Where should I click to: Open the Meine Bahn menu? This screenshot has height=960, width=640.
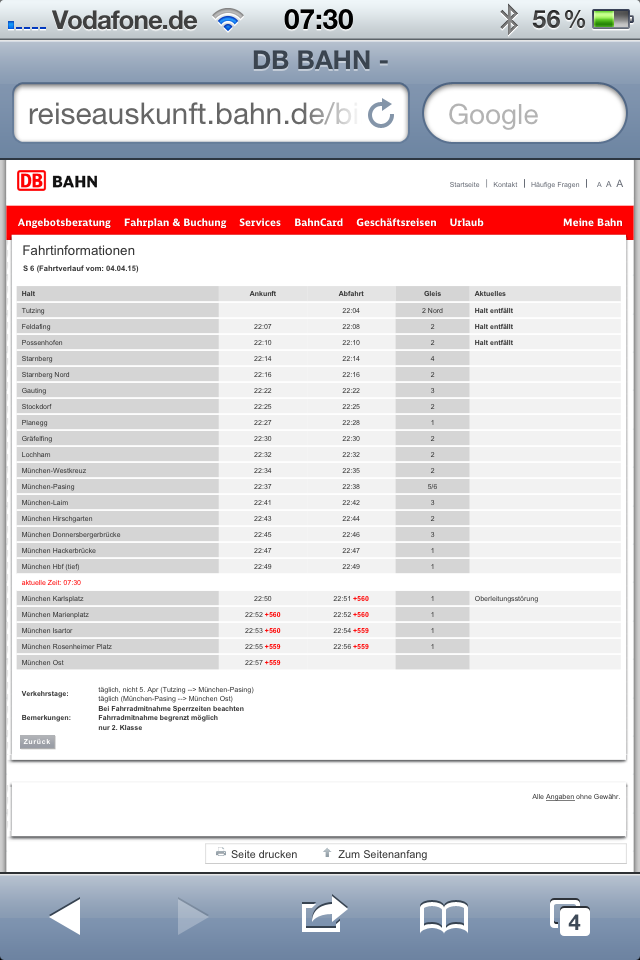(x=592, y=222)
